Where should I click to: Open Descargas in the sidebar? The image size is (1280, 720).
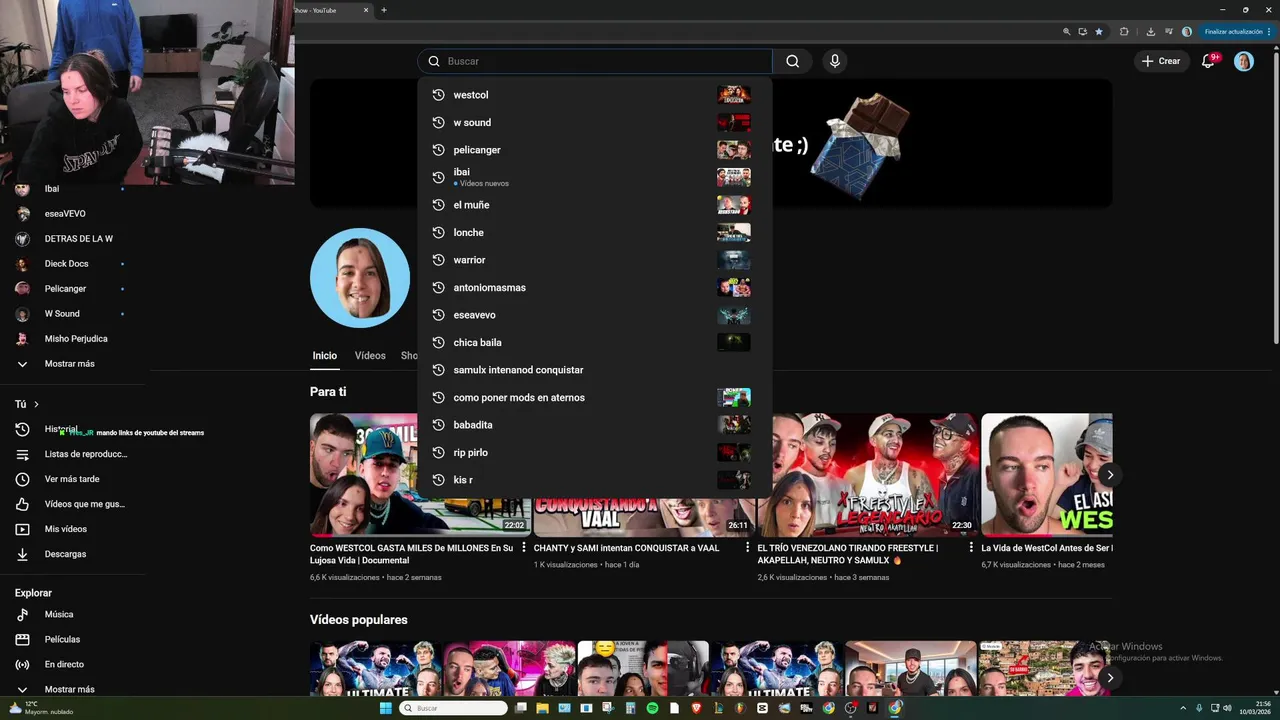click(72, 554)
